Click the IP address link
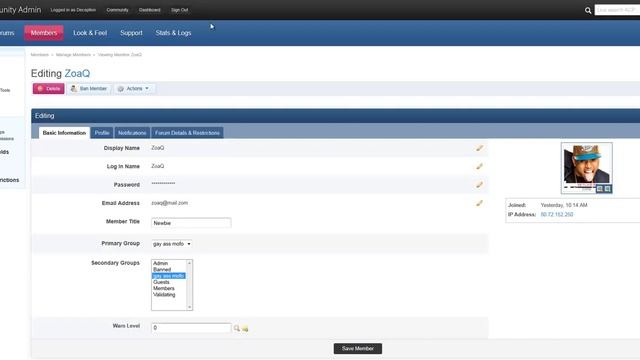 tap(557, 214)
